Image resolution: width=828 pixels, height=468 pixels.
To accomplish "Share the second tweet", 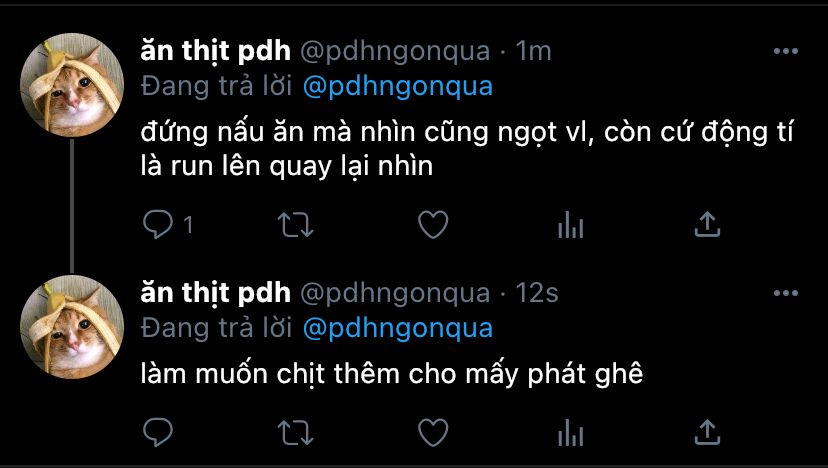I will point(707,432).
